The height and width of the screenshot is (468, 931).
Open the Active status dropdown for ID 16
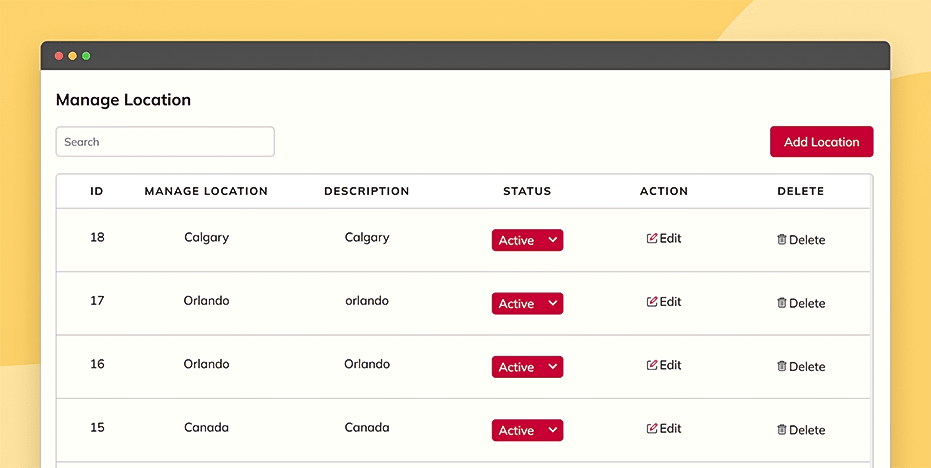pyautogui.click(x=527, y=367)
